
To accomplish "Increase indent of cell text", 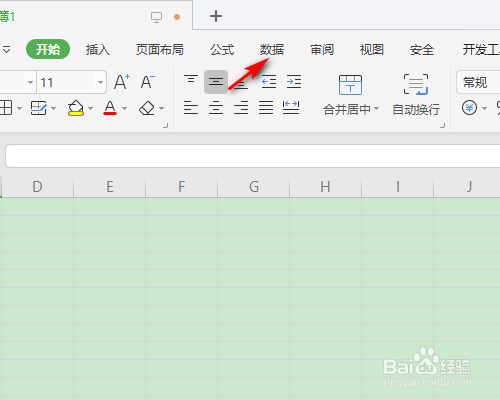I will 294,82.
